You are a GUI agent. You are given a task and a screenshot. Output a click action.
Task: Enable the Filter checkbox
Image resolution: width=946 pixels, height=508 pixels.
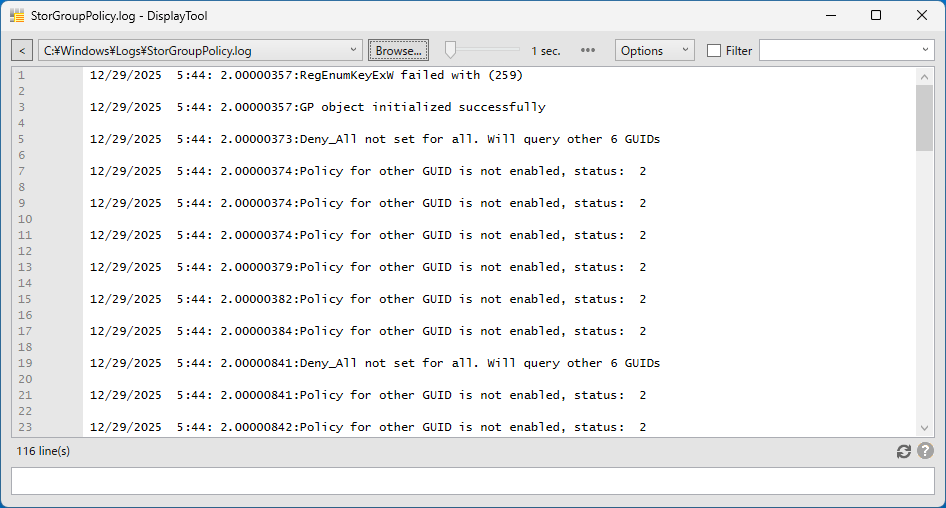(x=714, y=51)
